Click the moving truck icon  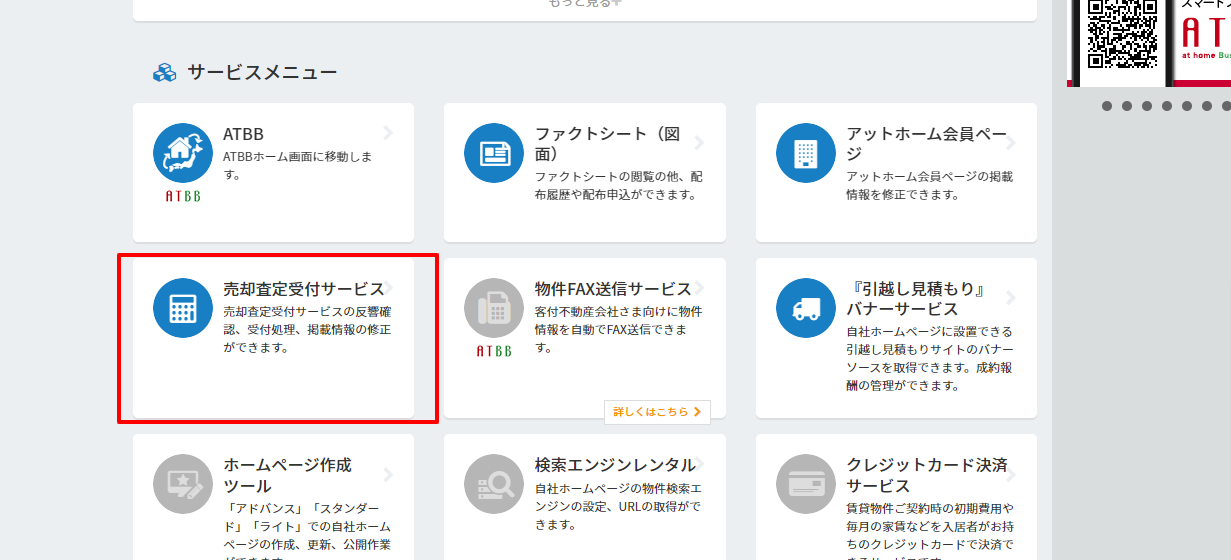click(806, 308)
